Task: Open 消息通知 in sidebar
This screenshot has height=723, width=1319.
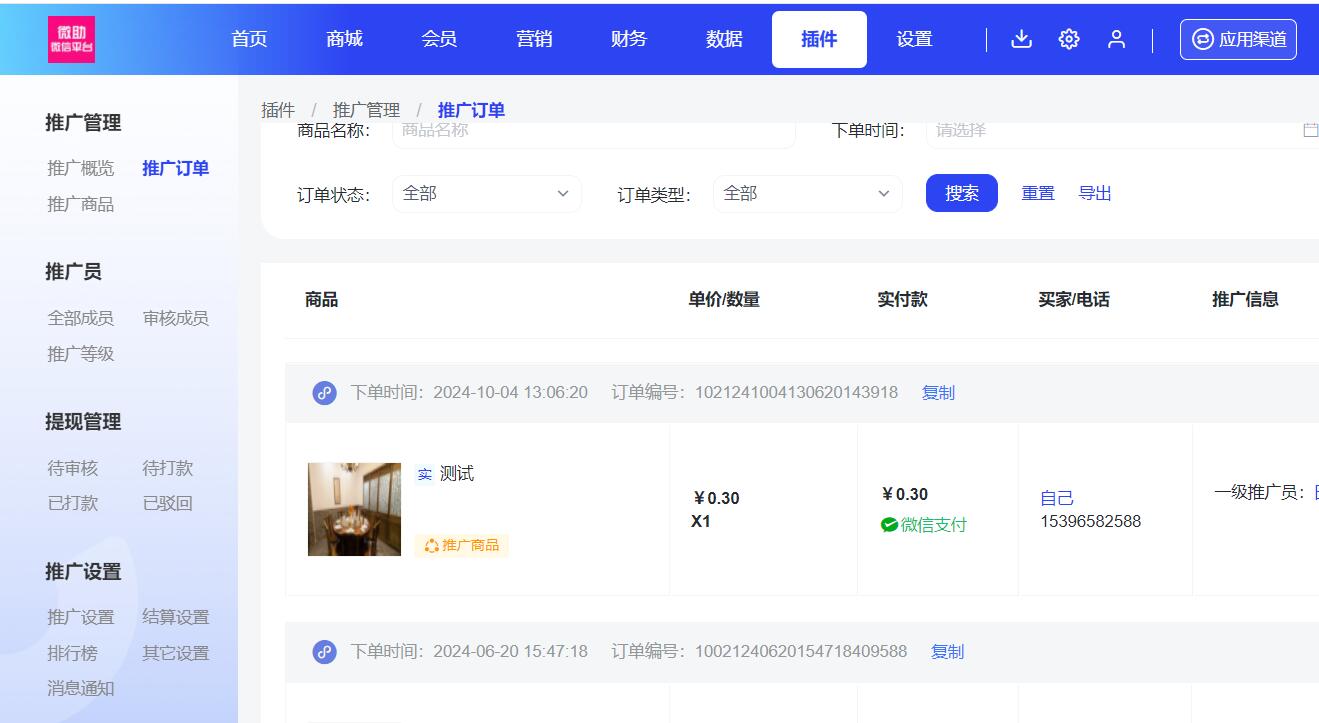Action: (x=81, y=688)
